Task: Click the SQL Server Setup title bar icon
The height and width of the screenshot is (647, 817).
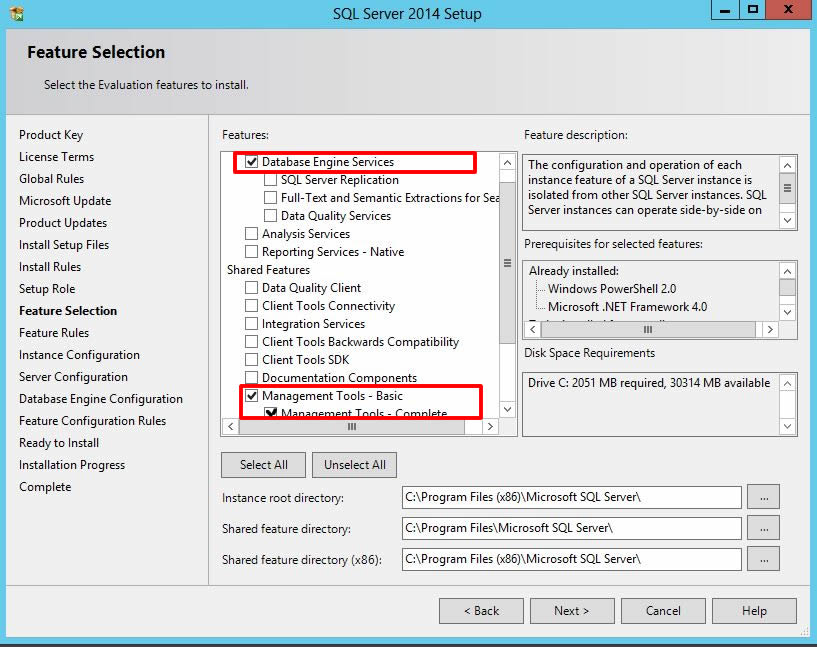Action: coord(16,13)
